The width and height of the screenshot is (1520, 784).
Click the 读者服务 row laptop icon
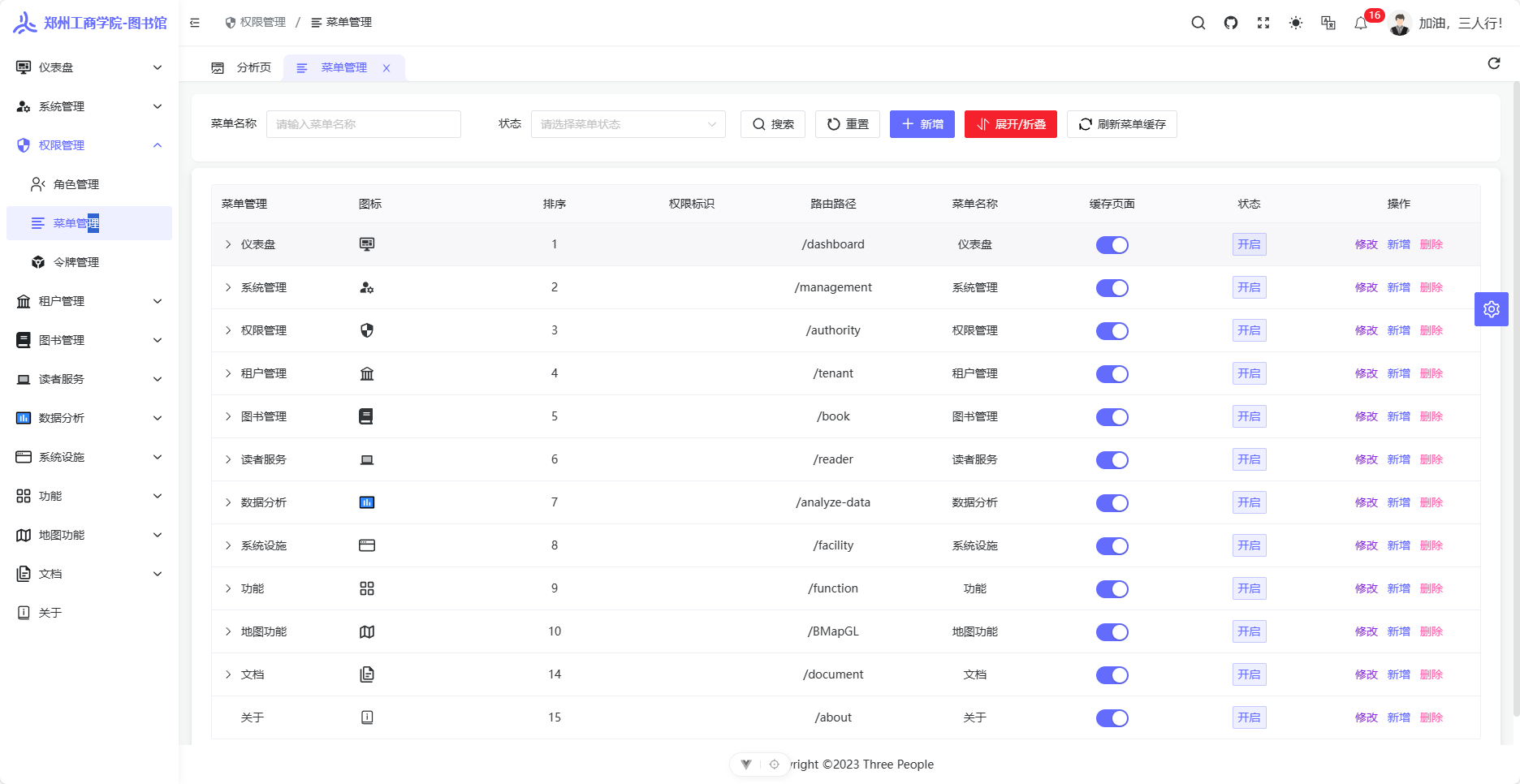[367, 459]
